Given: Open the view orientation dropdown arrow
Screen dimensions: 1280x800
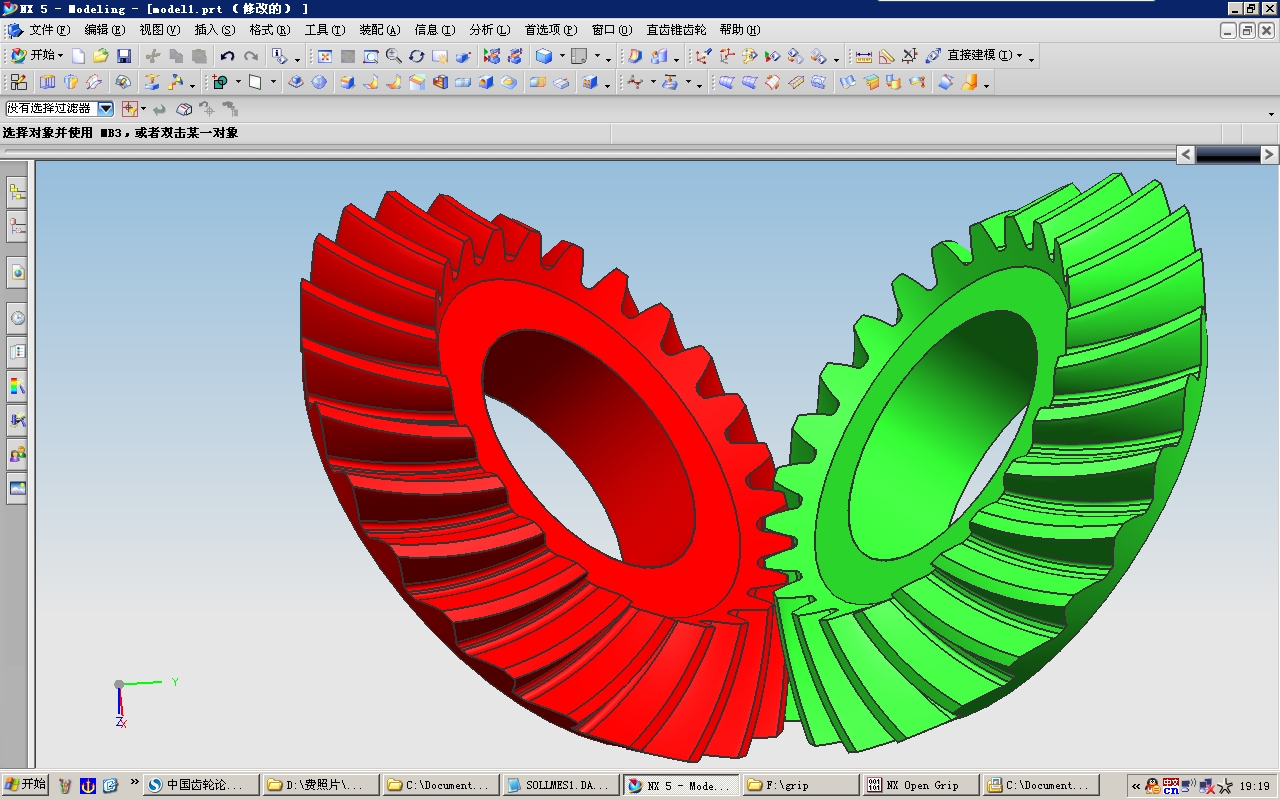Looking at the screenshot, I should pyautogui.click(x=597, y=57).
